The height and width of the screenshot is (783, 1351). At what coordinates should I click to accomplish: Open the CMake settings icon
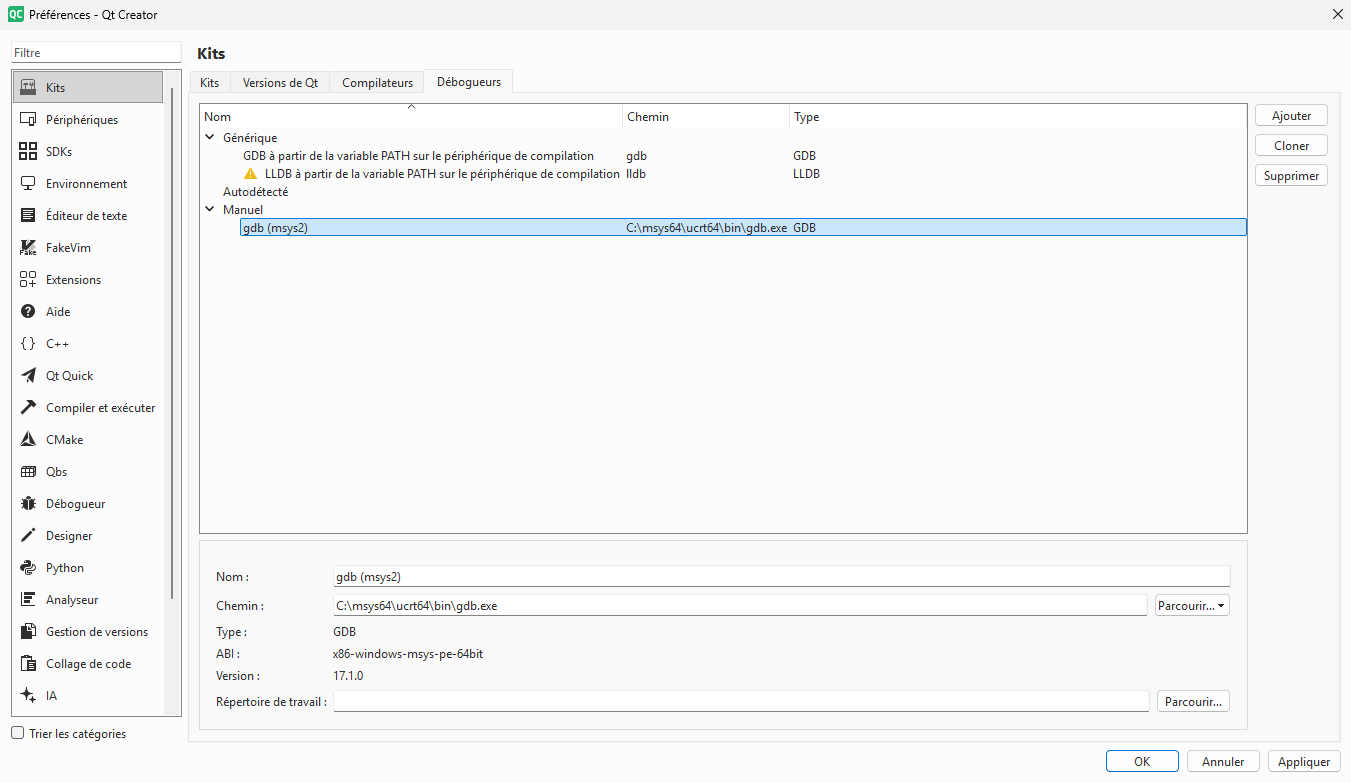tap(28, 440)
